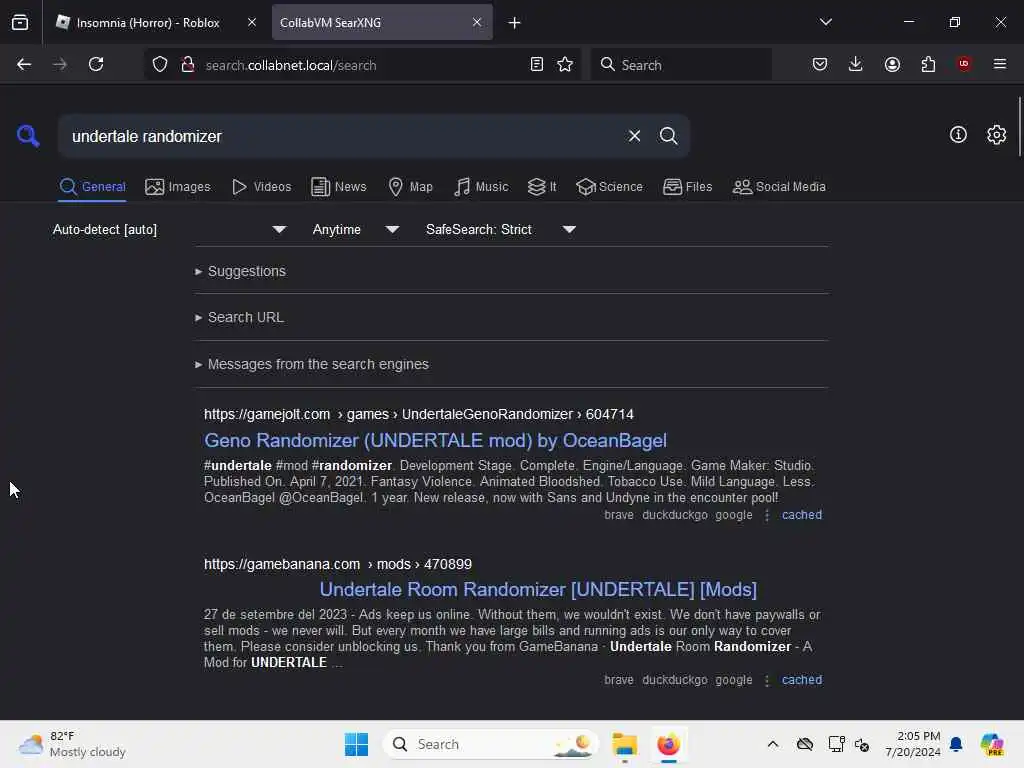Go back to the previous page
This screenshot has width=1024, height=768.
point(24,64)
